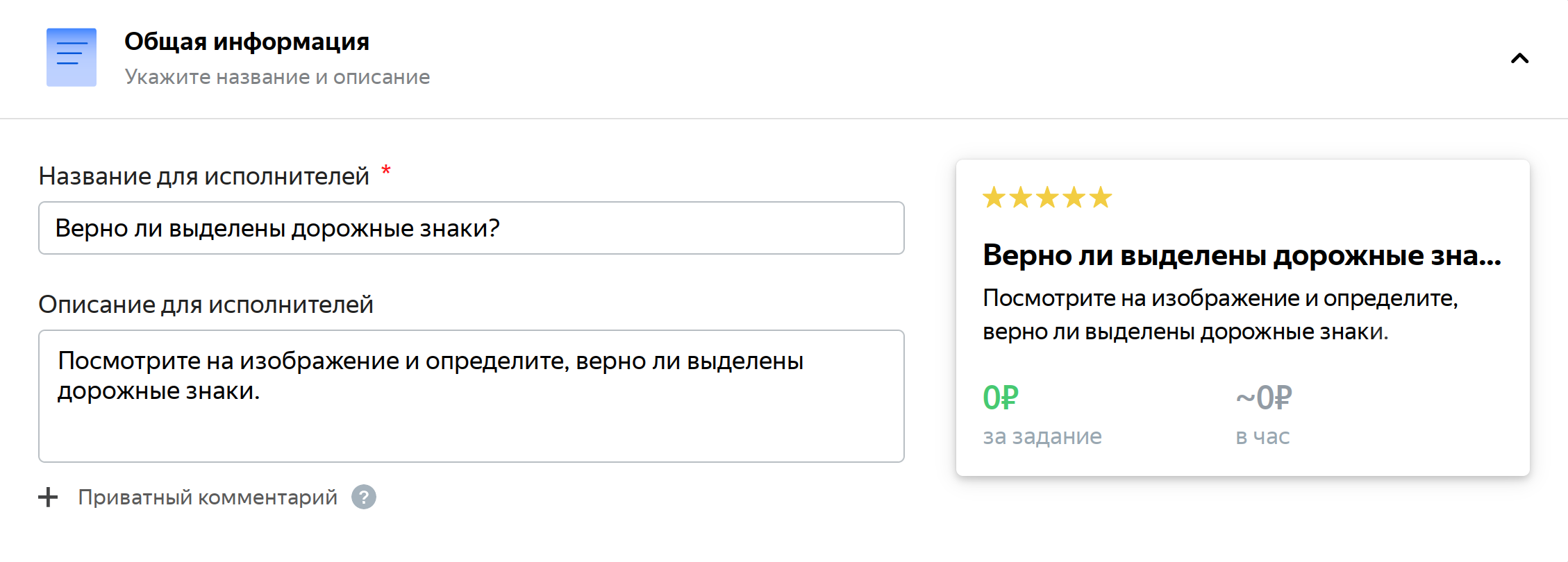Click the Название для исполнителей field label
The image size is (1568, 562).
203,176
